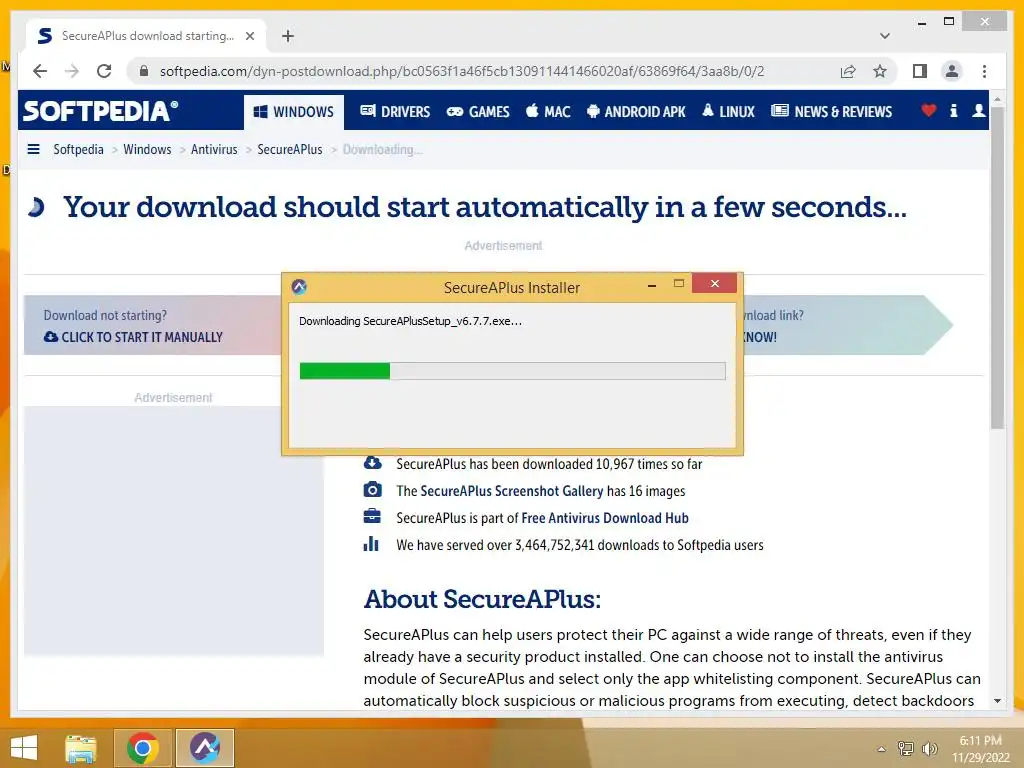
Task: Click the briefcase icon beside Download Hub
Action: pyautogui.click(x=372, y=517)
